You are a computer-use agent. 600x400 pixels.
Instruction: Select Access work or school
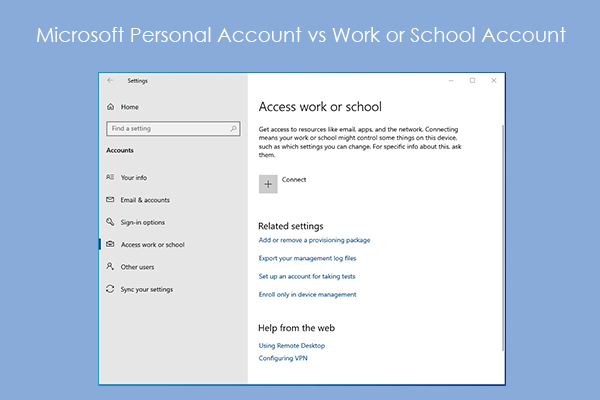[x=153, y=245]
